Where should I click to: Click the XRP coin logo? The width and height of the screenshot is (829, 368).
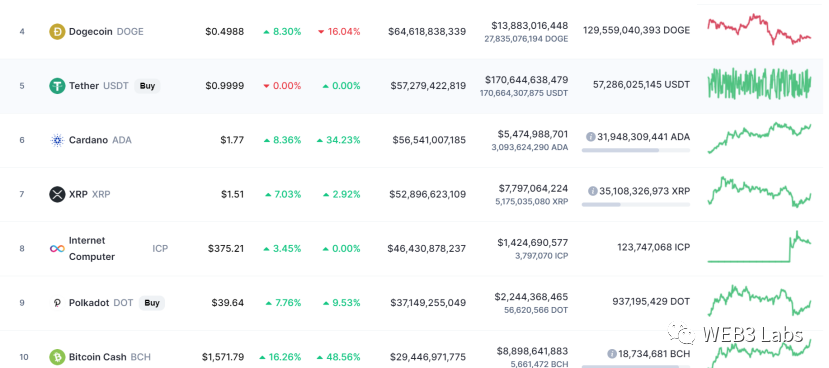57,194
